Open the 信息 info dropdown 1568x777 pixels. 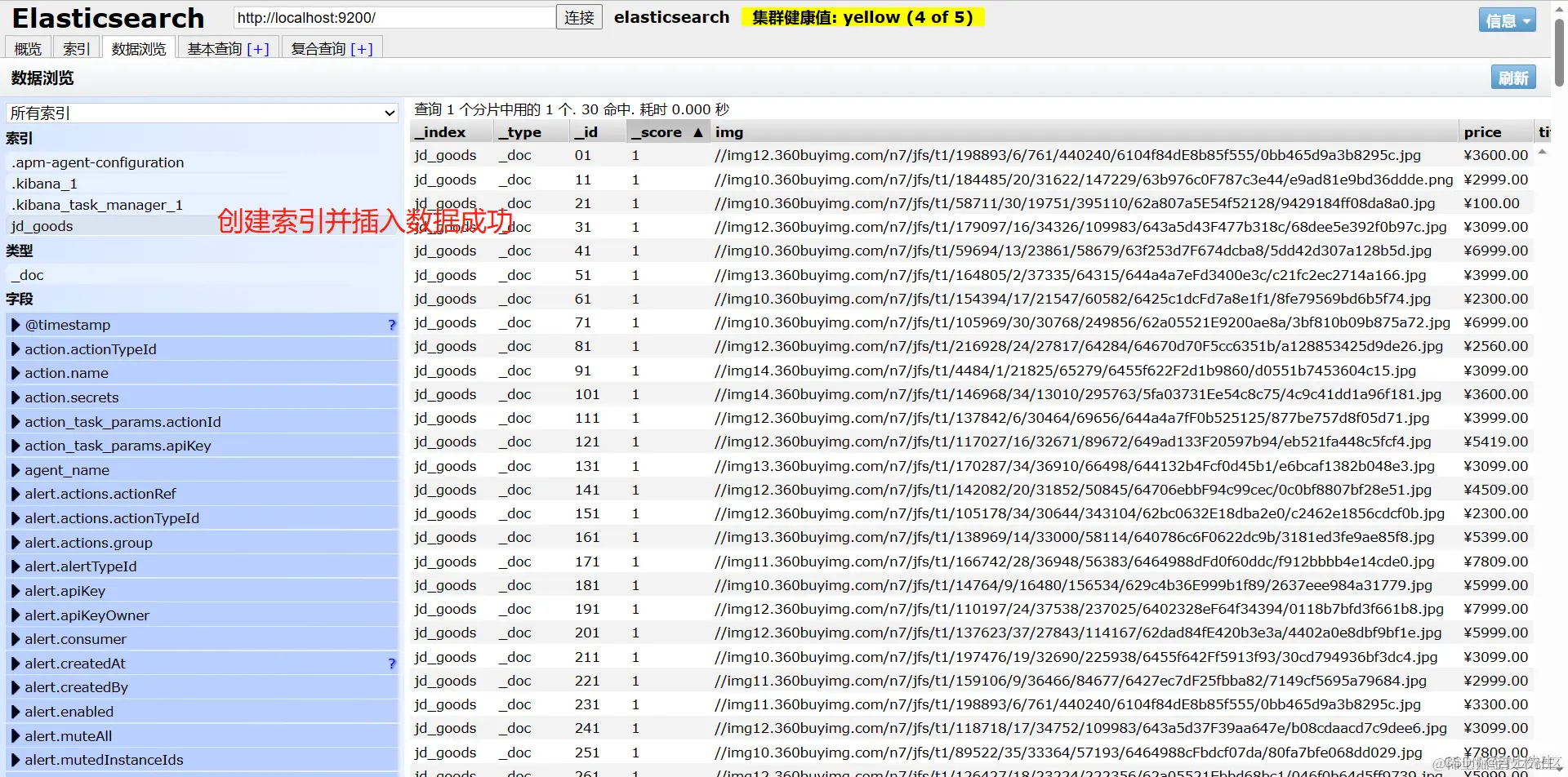click(1507, 20)
